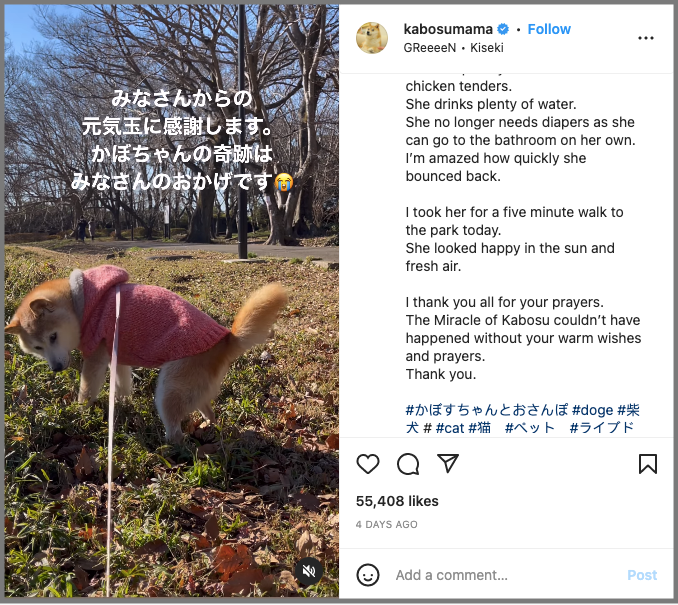Unmute the video with the speaker icon
This screenshot has height=605, width=678.
(309, 572)
